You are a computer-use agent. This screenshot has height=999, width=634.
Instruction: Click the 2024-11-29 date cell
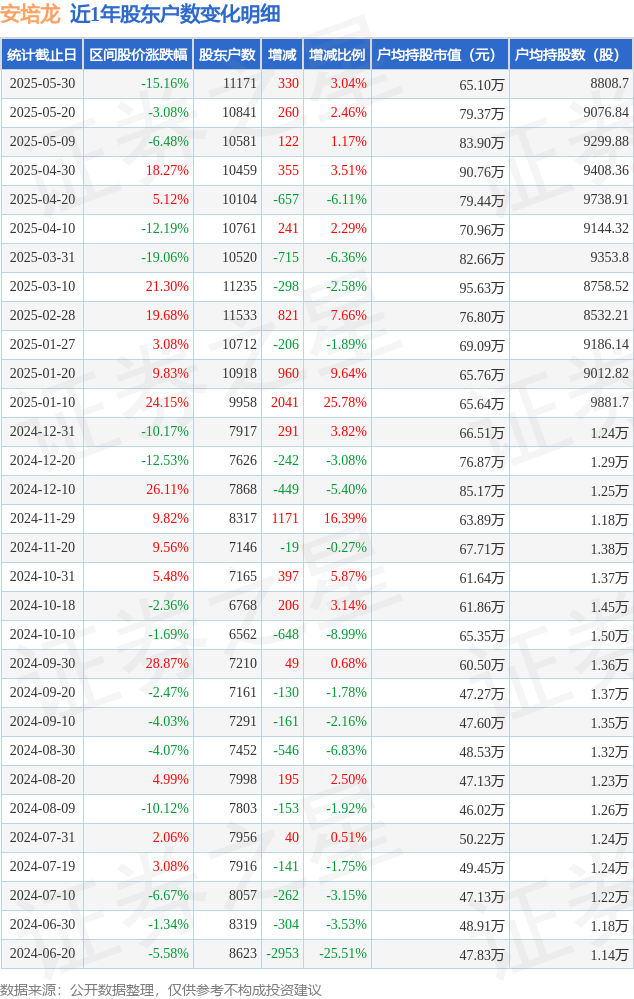[x=42, y=519]
